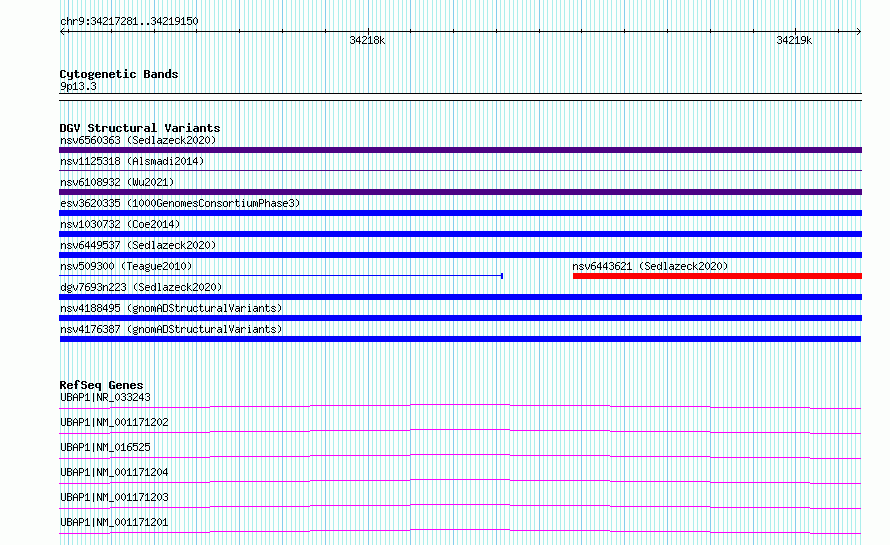Open variant nsv1125318 (Alsmadi2014) label

point(132,161)
